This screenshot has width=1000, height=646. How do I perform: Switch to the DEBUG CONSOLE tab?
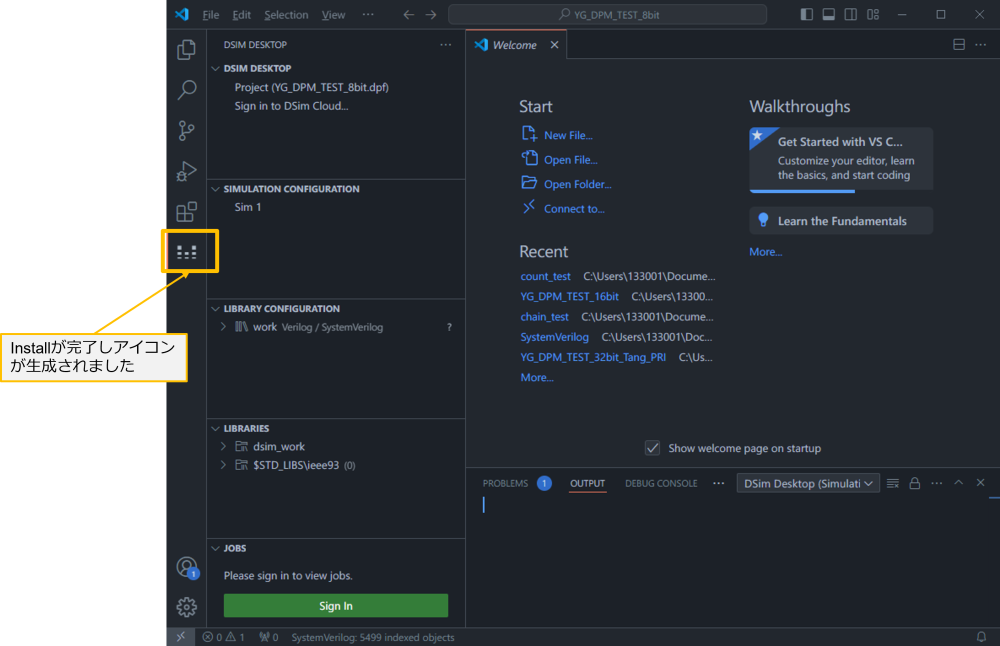tap(661, 483)
